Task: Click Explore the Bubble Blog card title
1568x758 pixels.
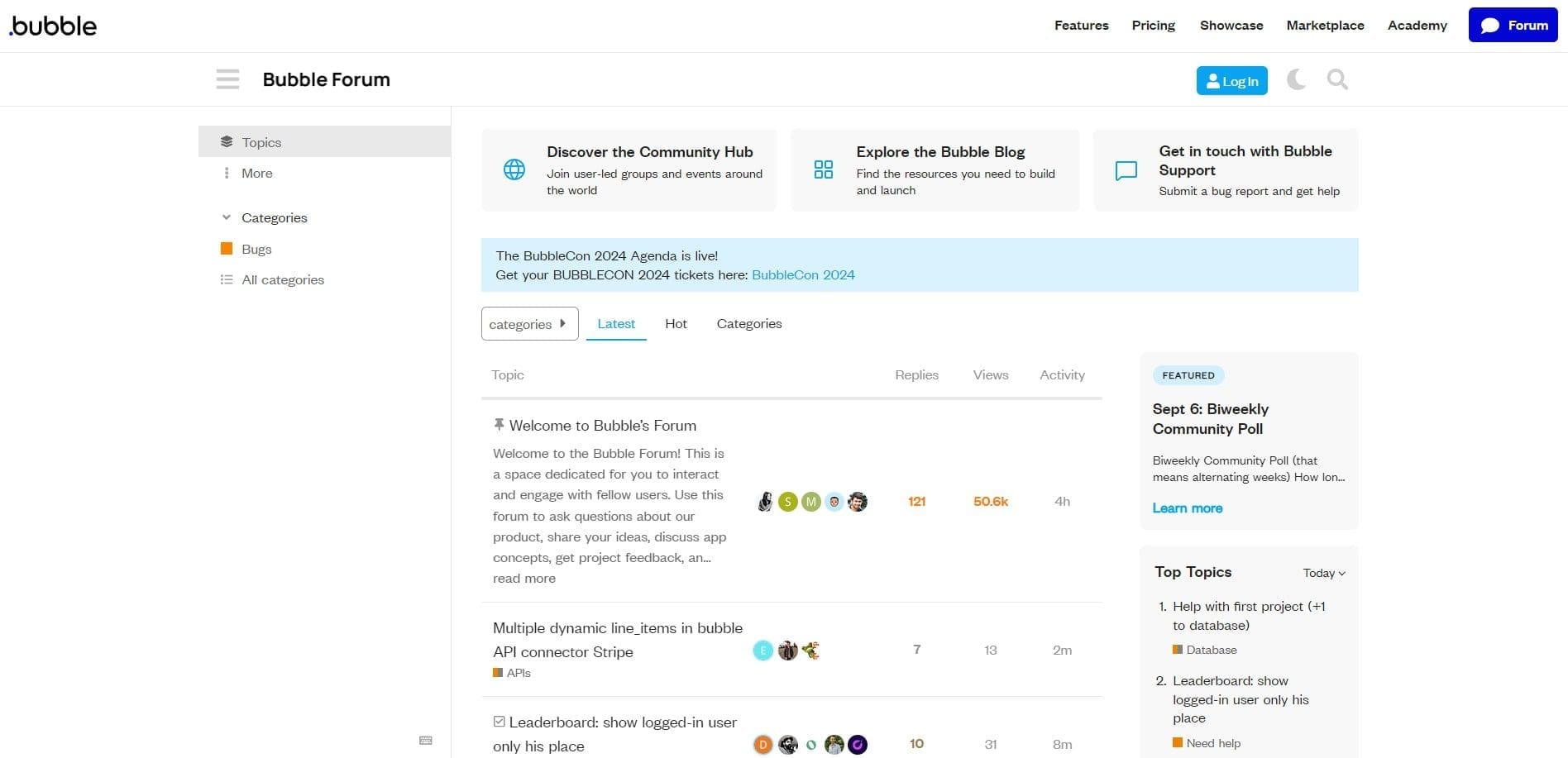Action: 940,152
